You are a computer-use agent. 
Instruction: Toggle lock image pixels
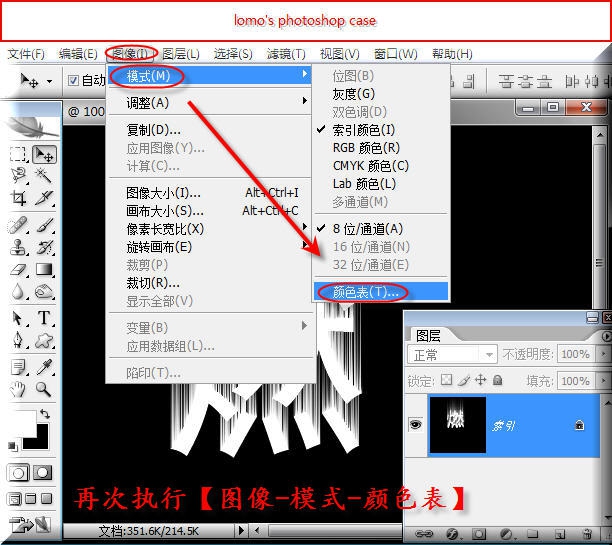click(x=463, y=380)
